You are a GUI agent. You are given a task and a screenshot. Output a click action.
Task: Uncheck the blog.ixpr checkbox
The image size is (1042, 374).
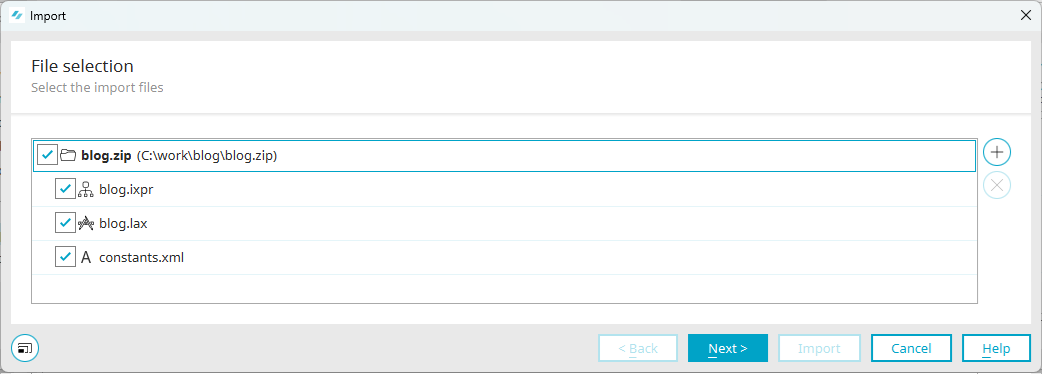pos(65,189)
